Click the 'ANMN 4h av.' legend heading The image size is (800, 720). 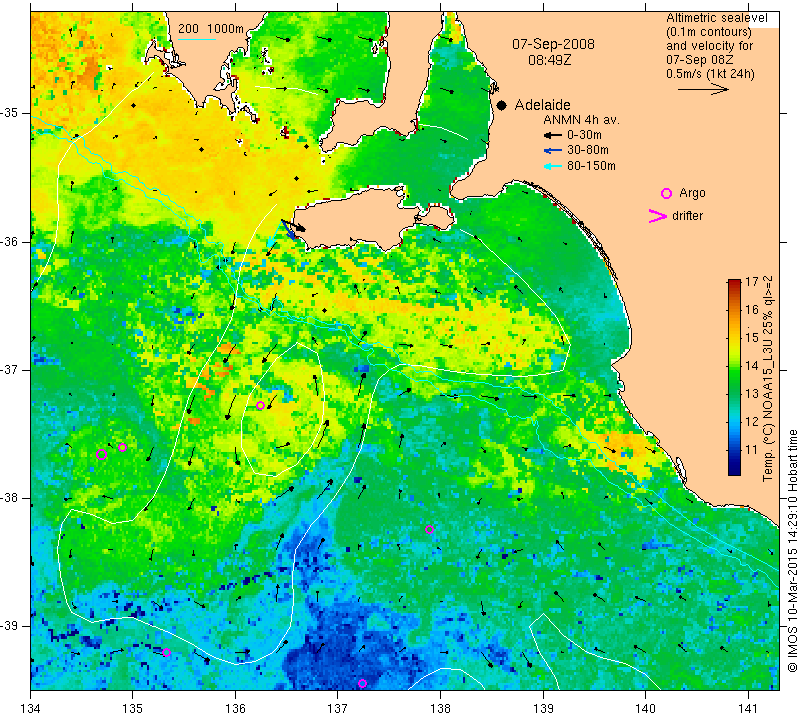pyautogui.click(x=581, y=120)
